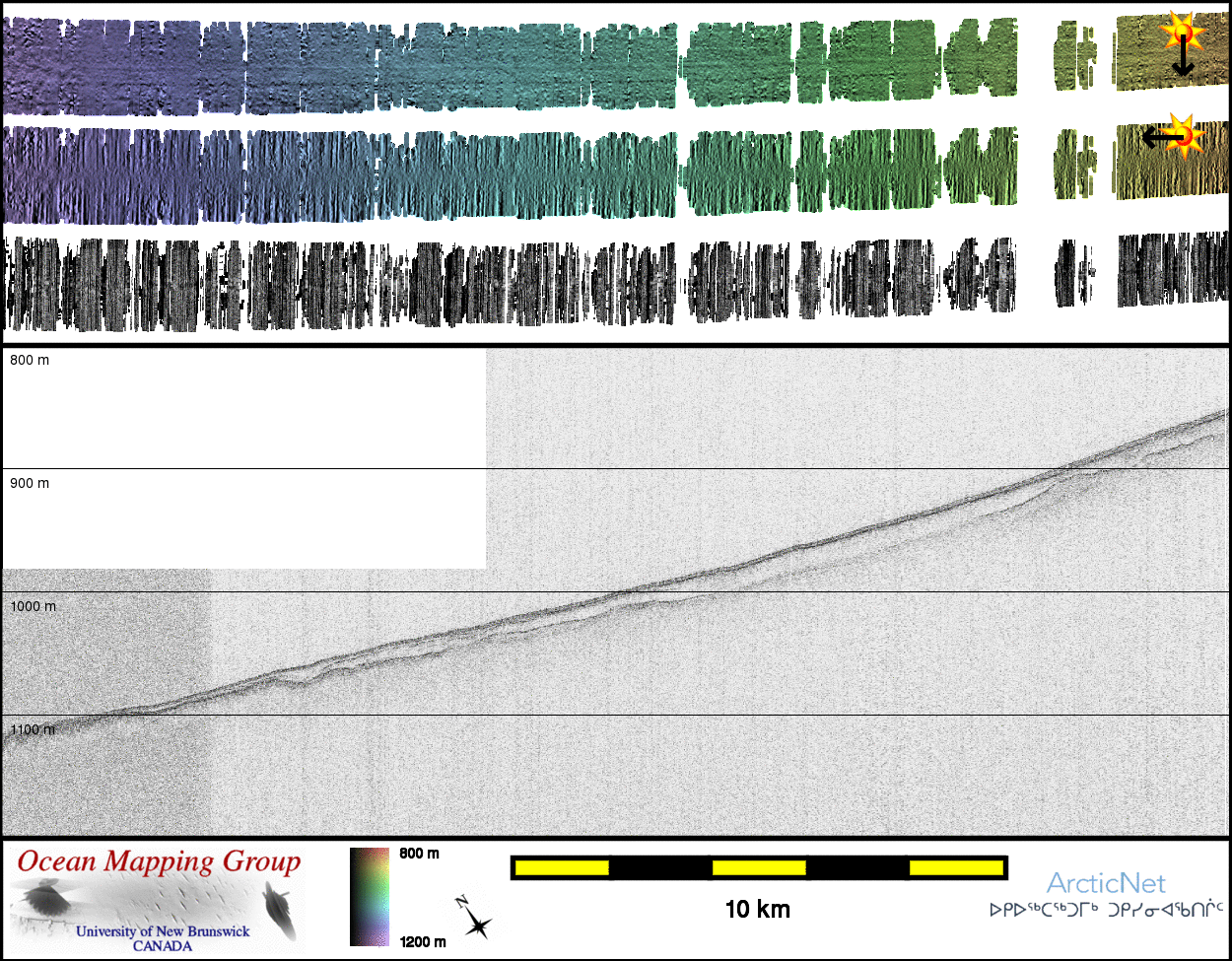Screen dimensions: 1232x961
Task: Click the Inuktitut syllabics text under ArcticNet
Action: [x=1106, y=909]
